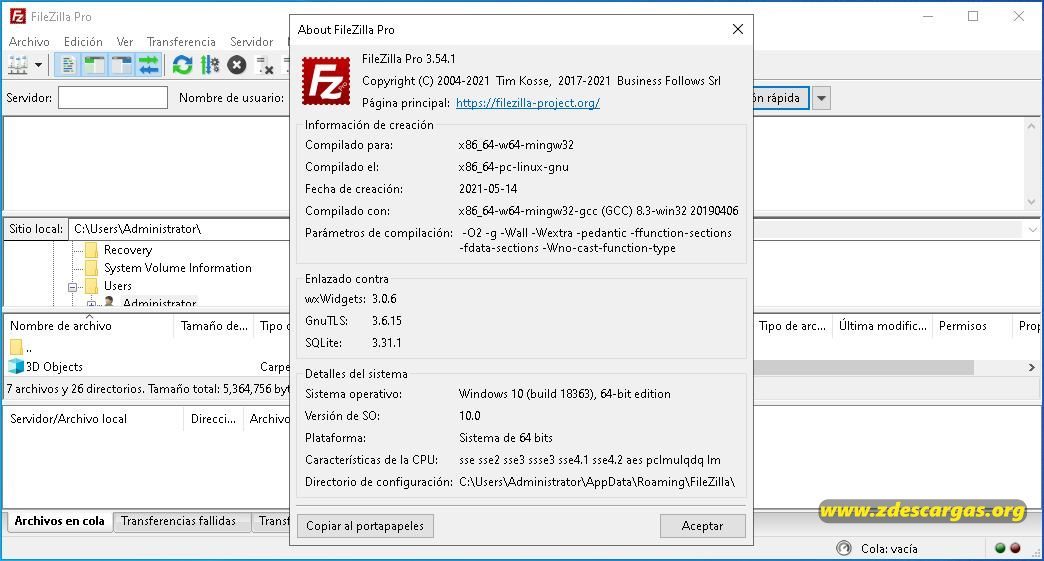Sort local list by Tamaño de... column

[214, 326]
